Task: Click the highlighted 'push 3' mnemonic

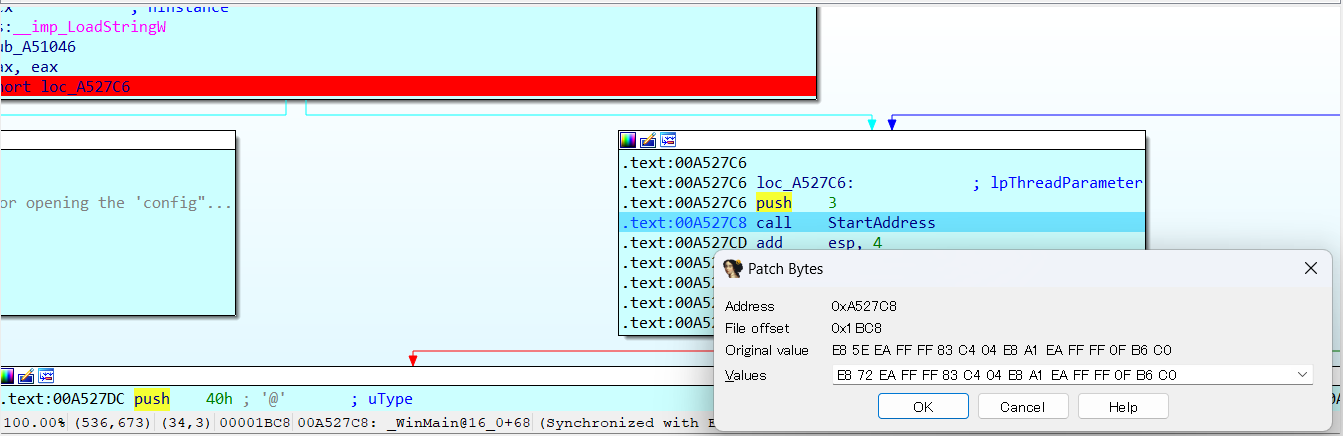Action: click(x=773, y=202)
